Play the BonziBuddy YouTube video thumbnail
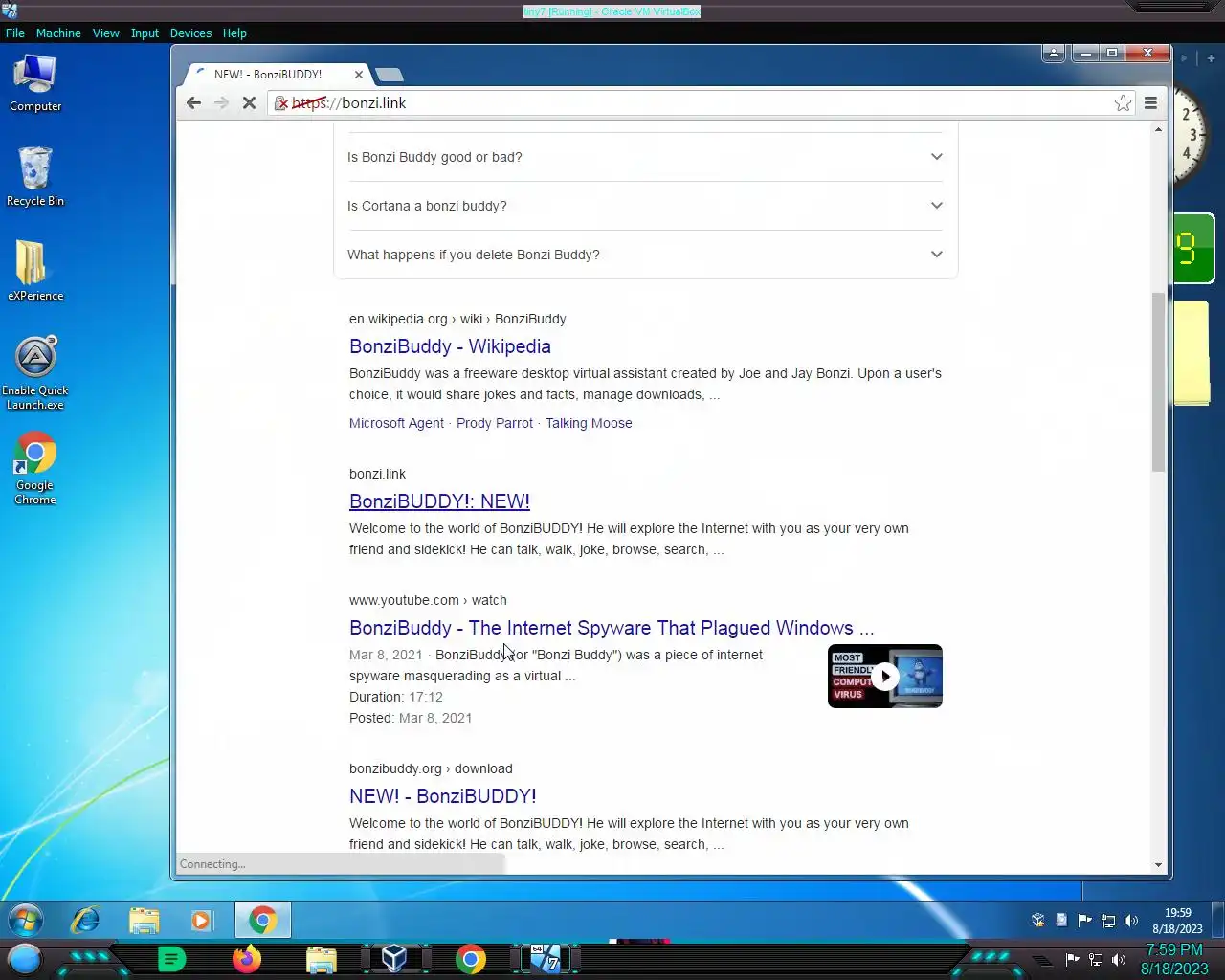 884,677
